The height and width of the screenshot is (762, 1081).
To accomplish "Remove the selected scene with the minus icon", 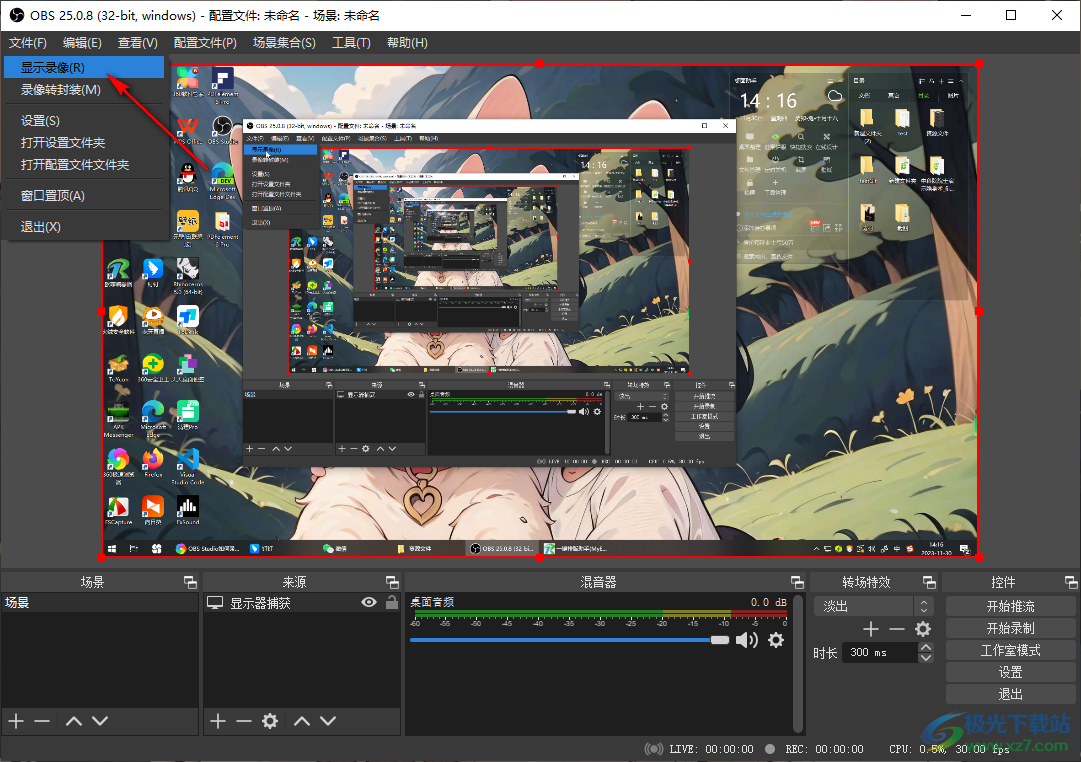I will 42,721.
